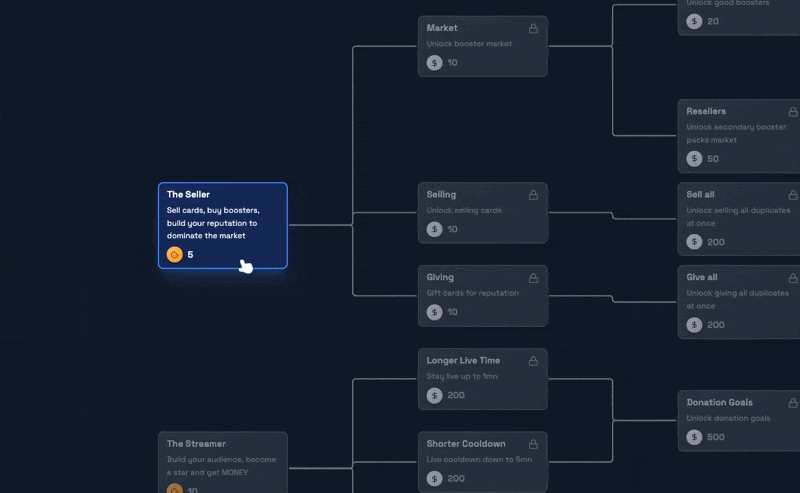Click the lock icon on Longer Live Time
The width and height of the screenshot is (800, 493).
pos(533,361)
